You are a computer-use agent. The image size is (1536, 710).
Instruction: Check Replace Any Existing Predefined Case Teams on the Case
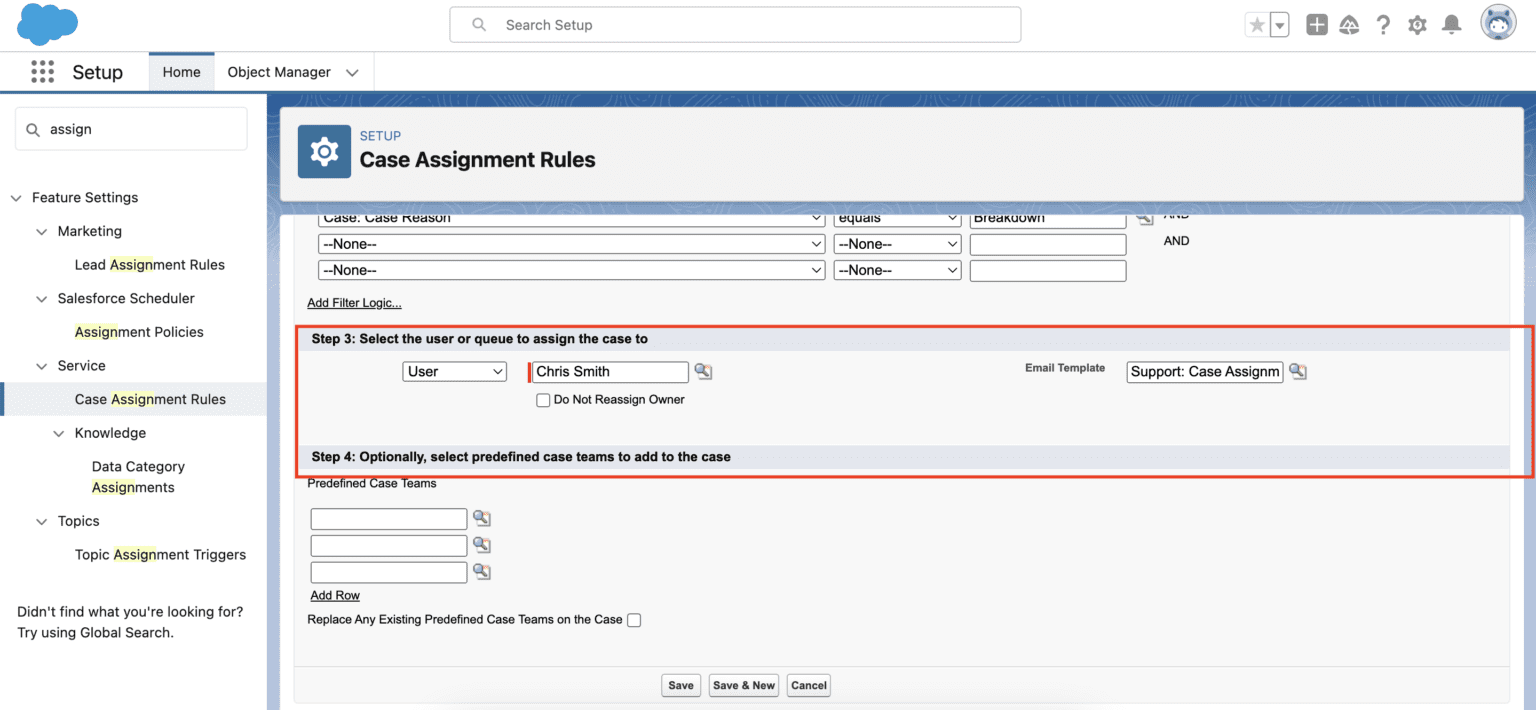[x=634, y=620]
